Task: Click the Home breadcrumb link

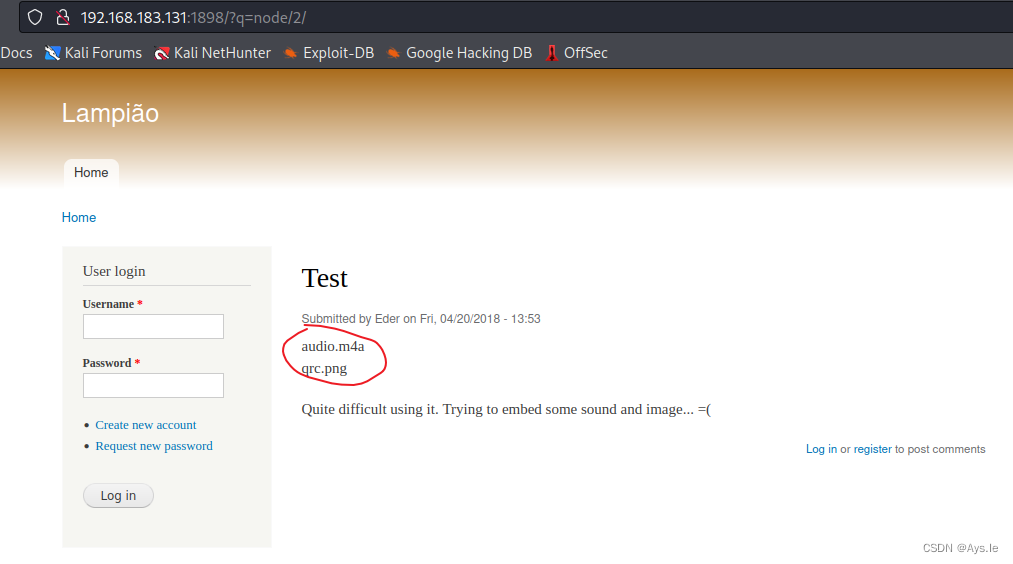Action: [x=79, y=218]
